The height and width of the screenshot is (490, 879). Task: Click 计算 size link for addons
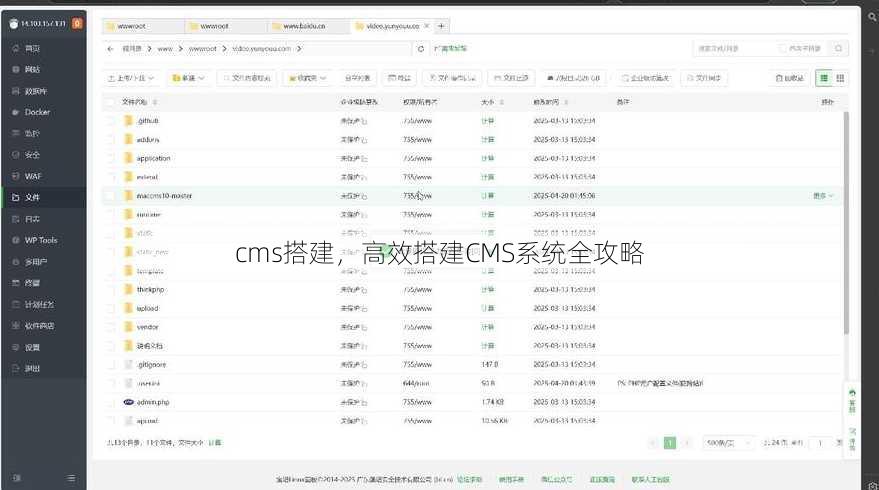(488, 140)
